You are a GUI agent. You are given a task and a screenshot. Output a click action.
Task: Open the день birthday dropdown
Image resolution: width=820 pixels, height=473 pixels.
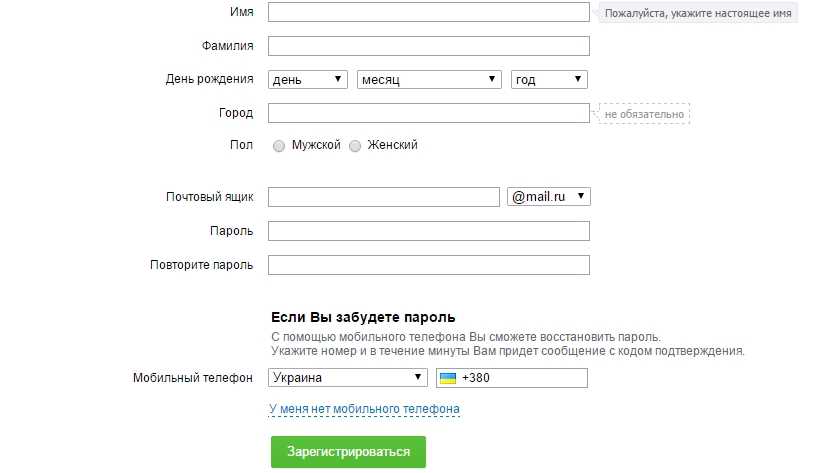coord(308,79)
